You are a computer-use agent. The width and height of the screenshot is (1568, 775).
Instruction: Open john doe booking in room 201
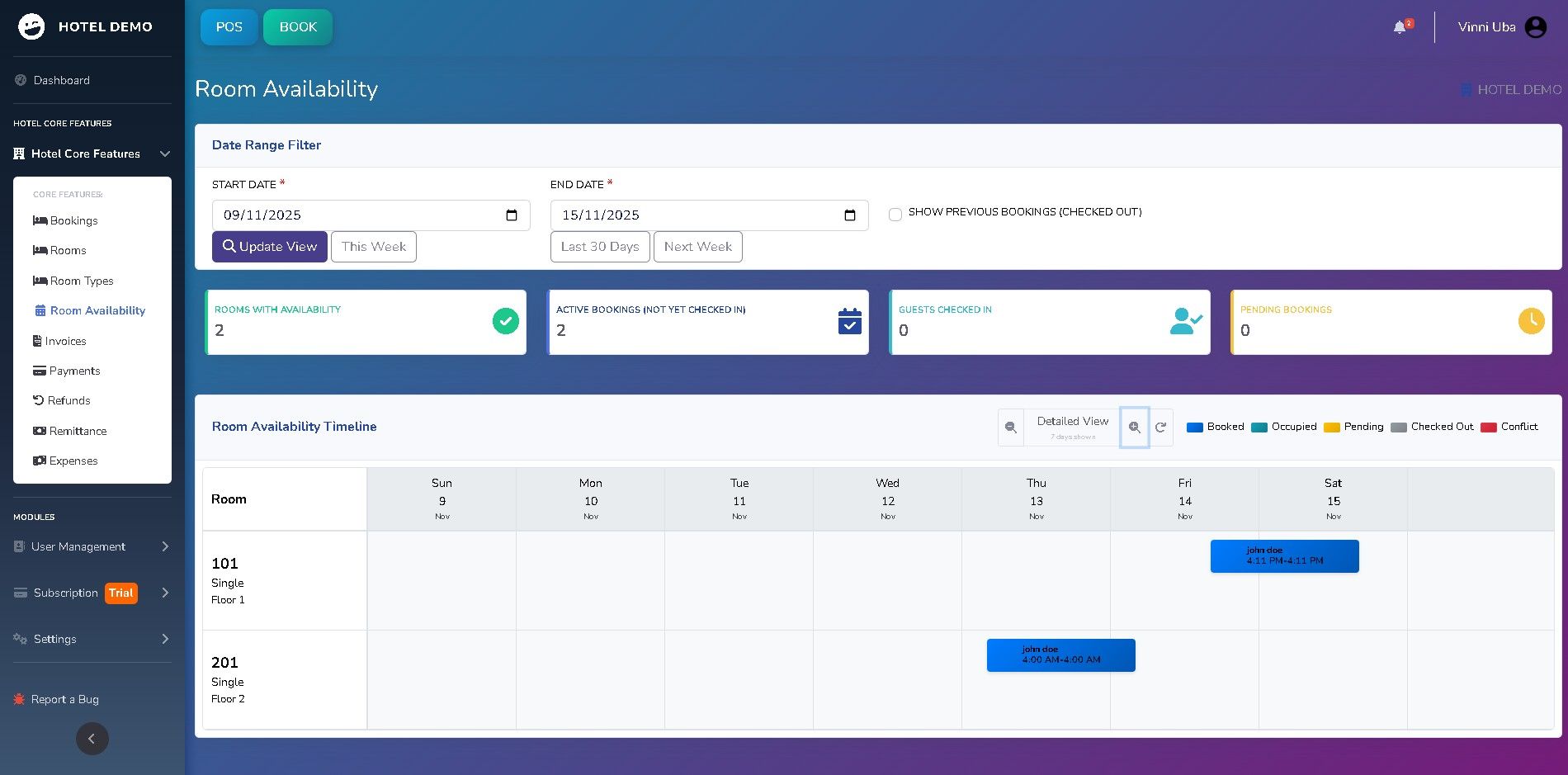click(1061, 655)
